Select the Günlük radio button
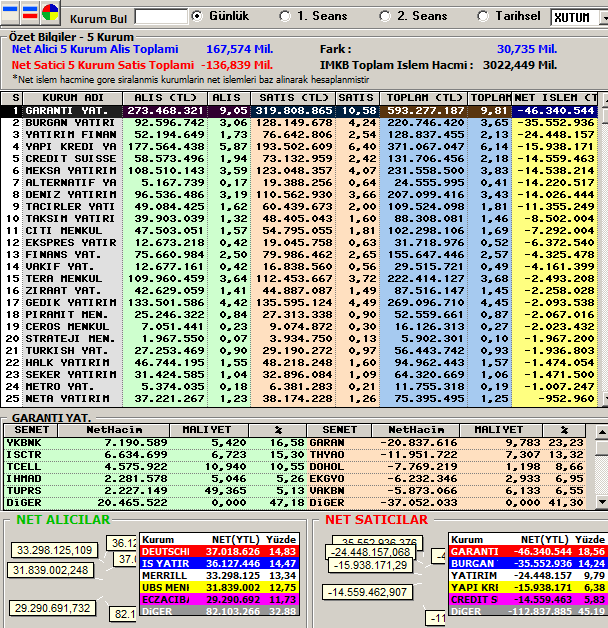This screenshot has height=628, width=608. click(x=197, y=16)
